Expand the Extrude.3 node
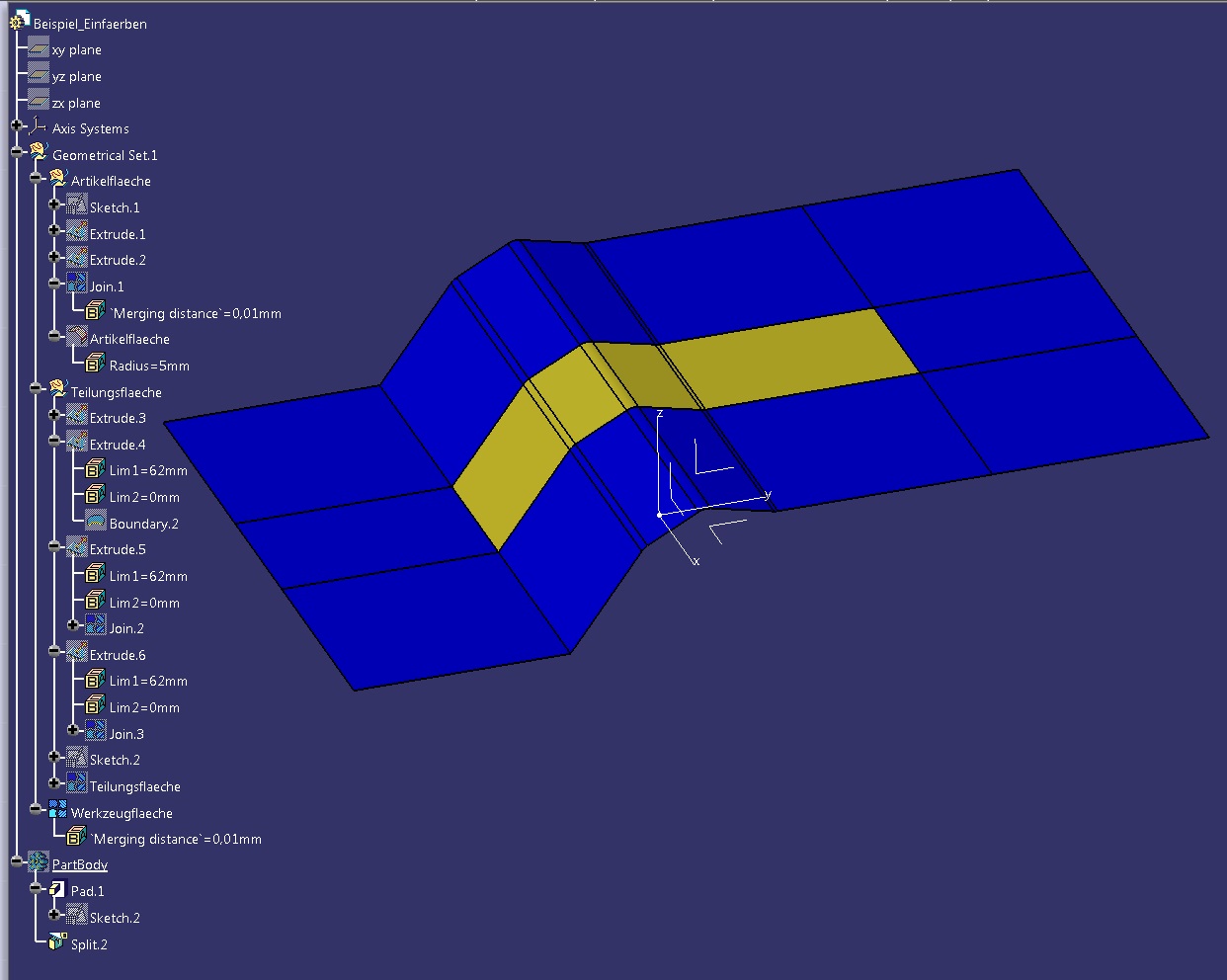The image size is (1227, 980). pos(54,415)
